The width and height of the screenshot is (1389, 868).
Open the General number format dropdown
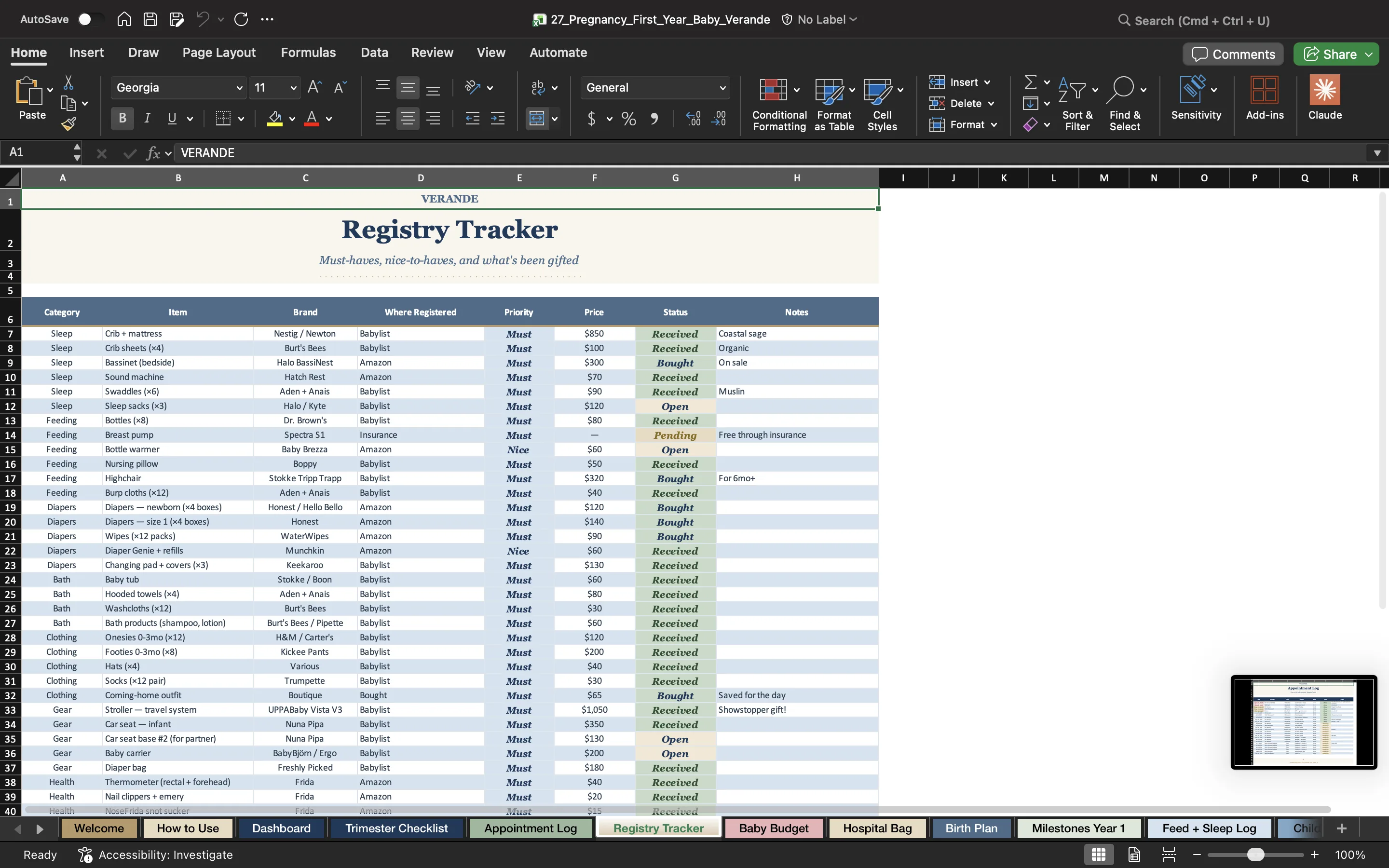tap(722, 88)
